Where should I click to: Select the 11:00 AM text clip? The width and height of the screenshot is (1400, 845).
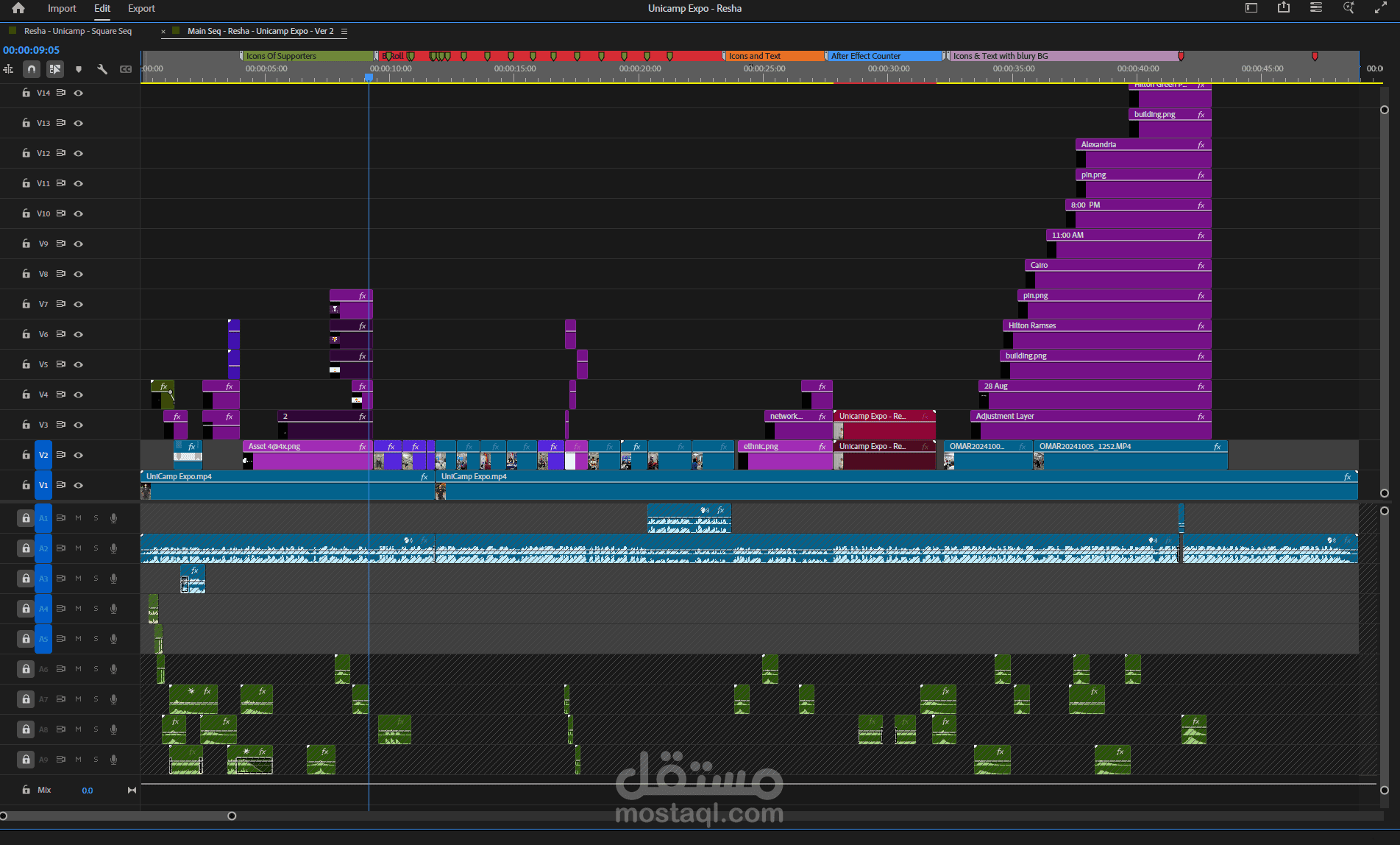tap(1129, 243)
